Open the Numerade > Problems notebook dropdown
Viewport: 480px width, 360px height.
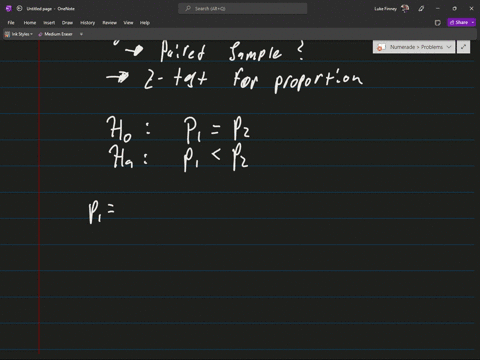click(x=414, y=47)
